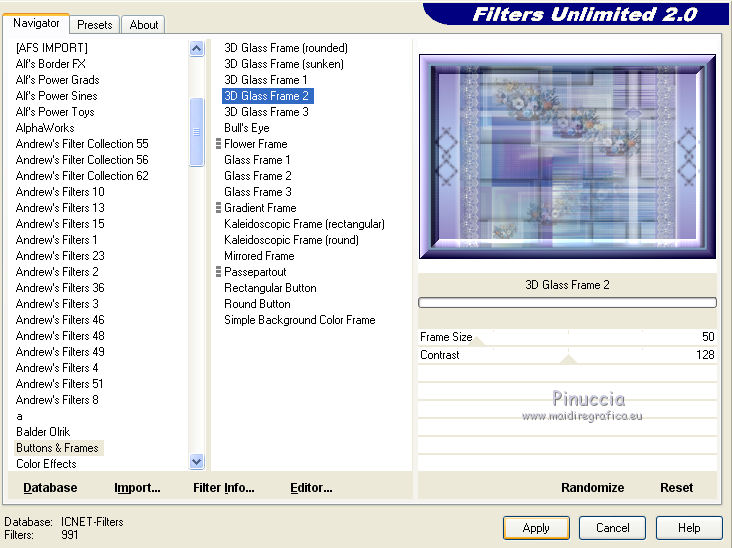Click the Cancel button

(x=612, y=528)
